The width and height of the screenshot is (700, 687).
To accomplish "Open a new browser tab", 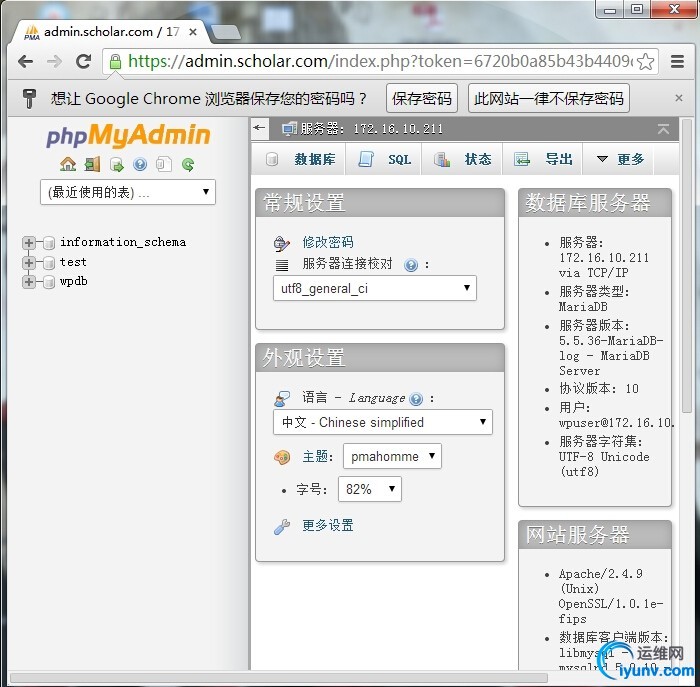I will click(x=225, y=33).
